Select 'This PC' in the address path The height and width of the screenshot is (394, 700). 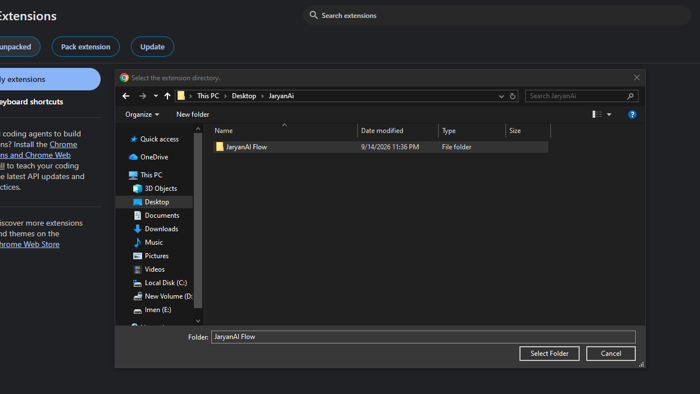[x=208, y=96]
